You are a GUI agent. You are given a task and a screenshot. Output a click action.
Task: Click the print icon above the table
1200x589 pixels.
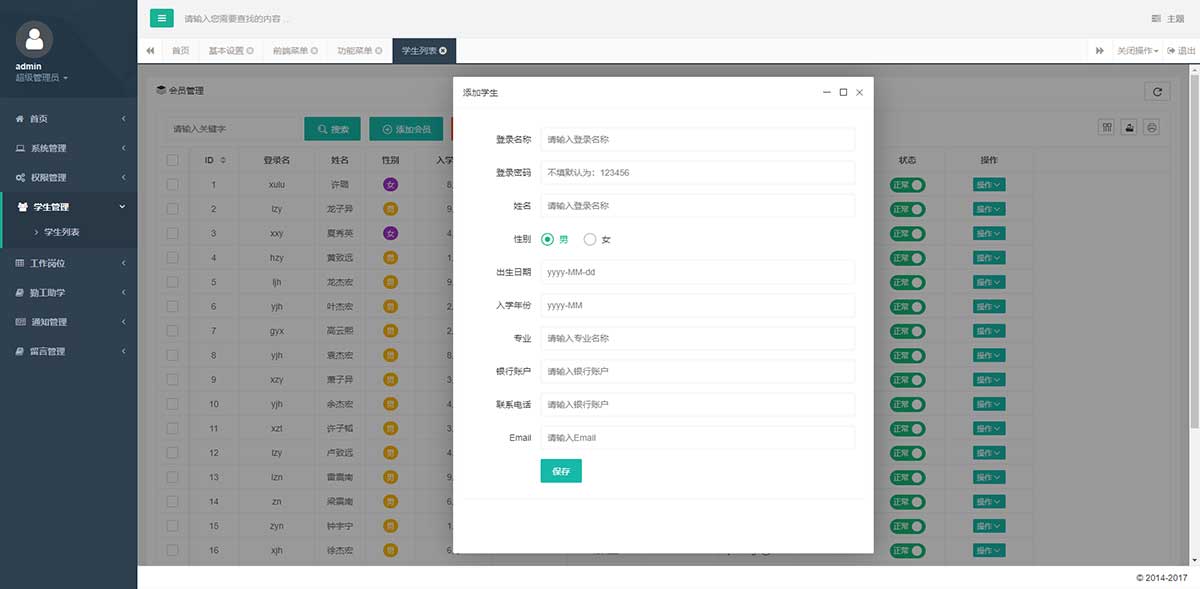tap(1152, 128)
